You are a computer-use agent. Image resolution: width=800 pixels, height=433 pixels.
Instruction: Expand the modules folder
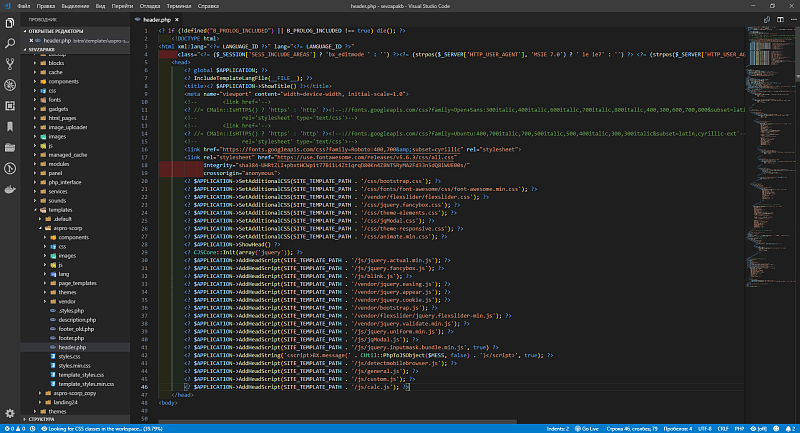click(58, 164)
